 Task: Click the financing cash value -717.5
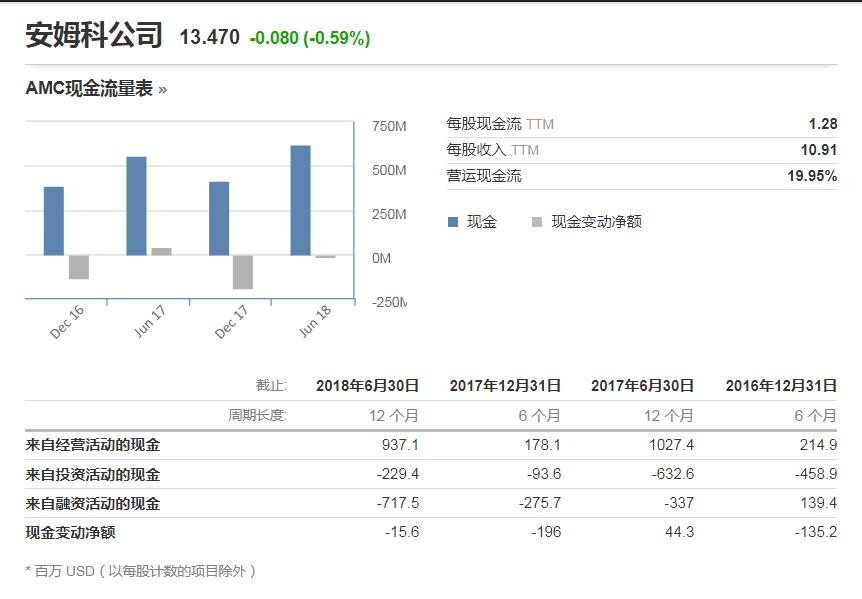[398, 503]
